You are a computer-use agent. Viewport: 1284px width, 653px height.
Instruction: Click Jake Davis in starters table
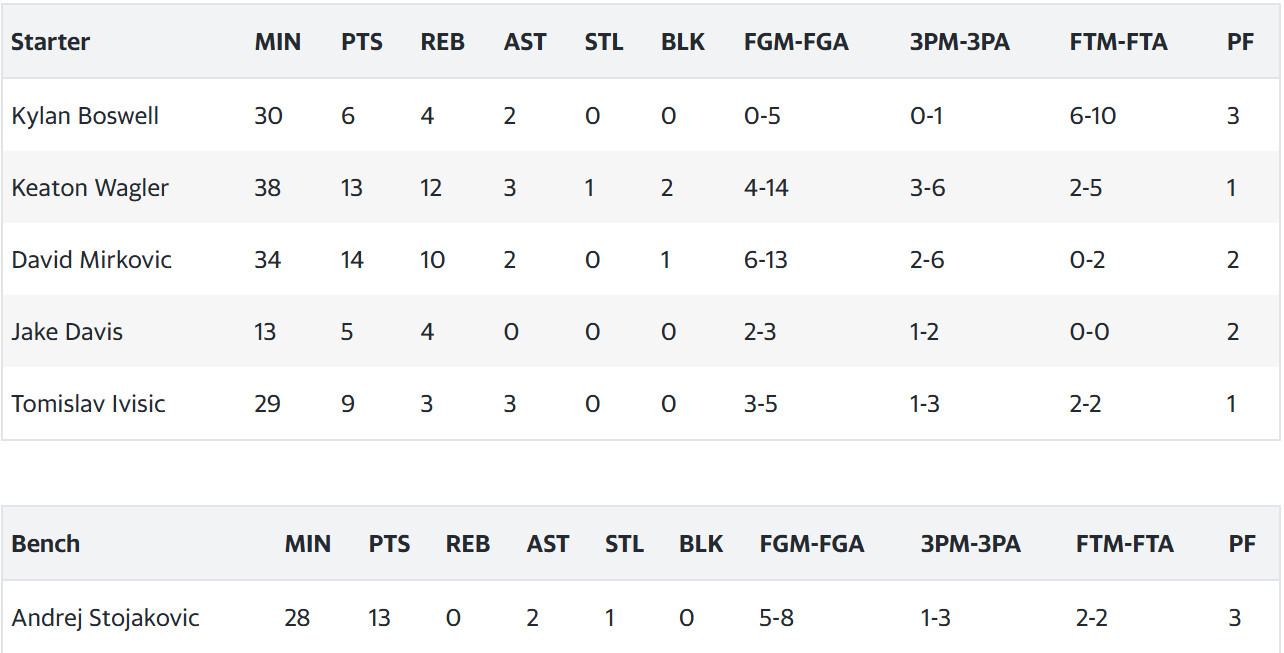click(67, 332)
